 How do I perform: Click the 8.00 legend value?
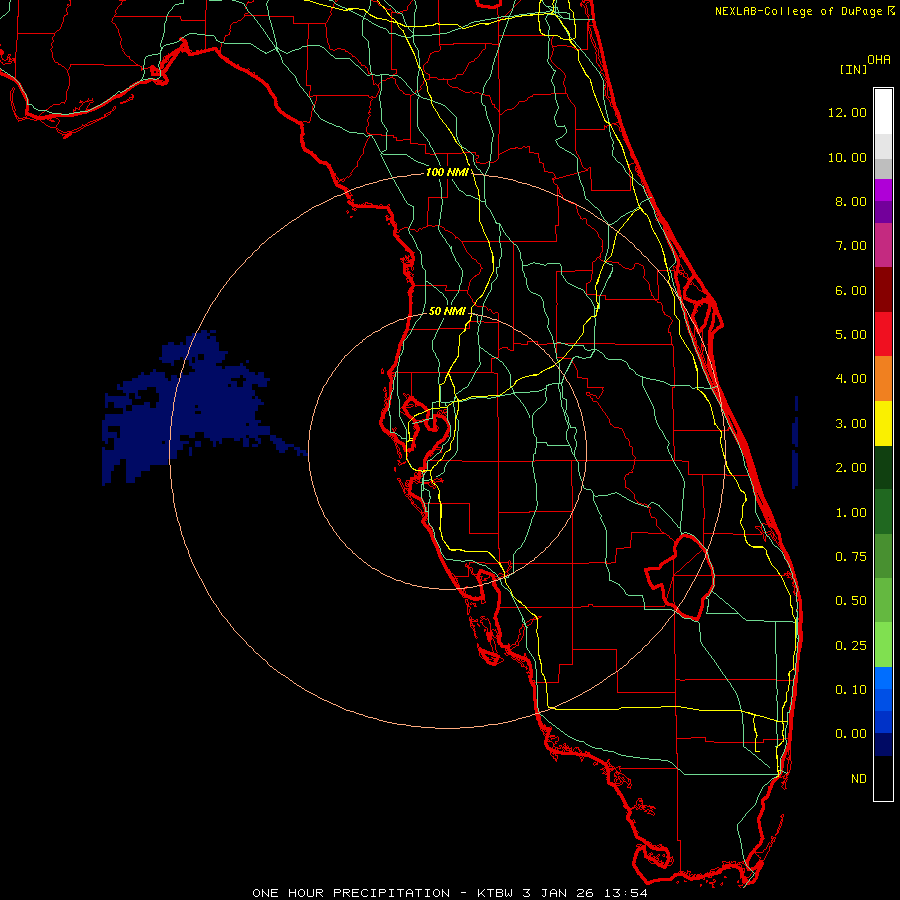(x=851, y=201)
